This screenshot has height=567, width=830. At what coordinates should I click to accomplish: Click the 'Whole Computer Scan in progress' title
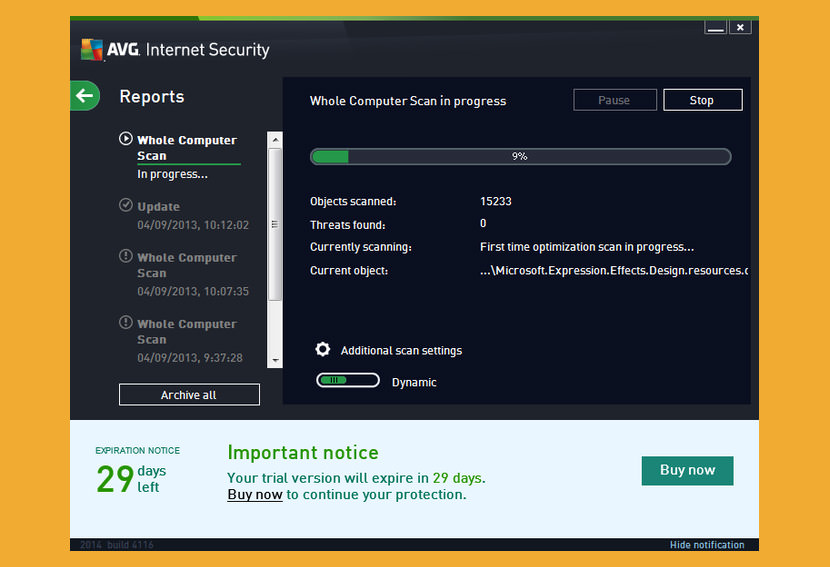click(408, 101)
